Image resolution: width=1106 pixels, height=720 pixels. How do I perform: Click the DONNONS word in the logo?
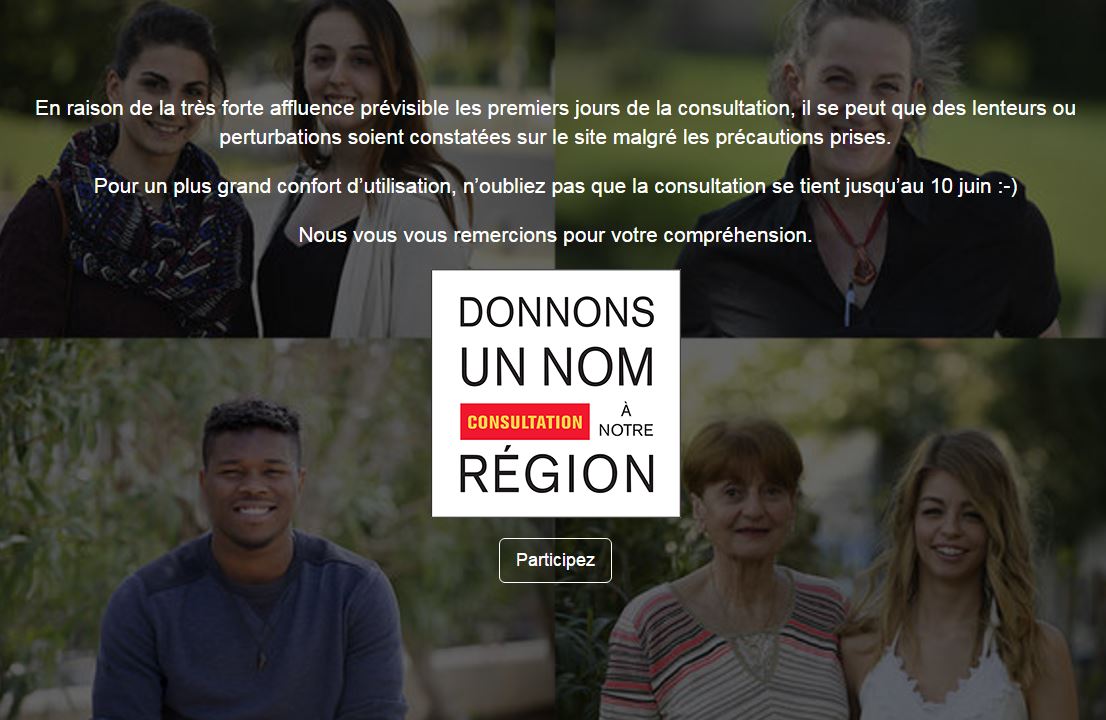tap(557, 312)
